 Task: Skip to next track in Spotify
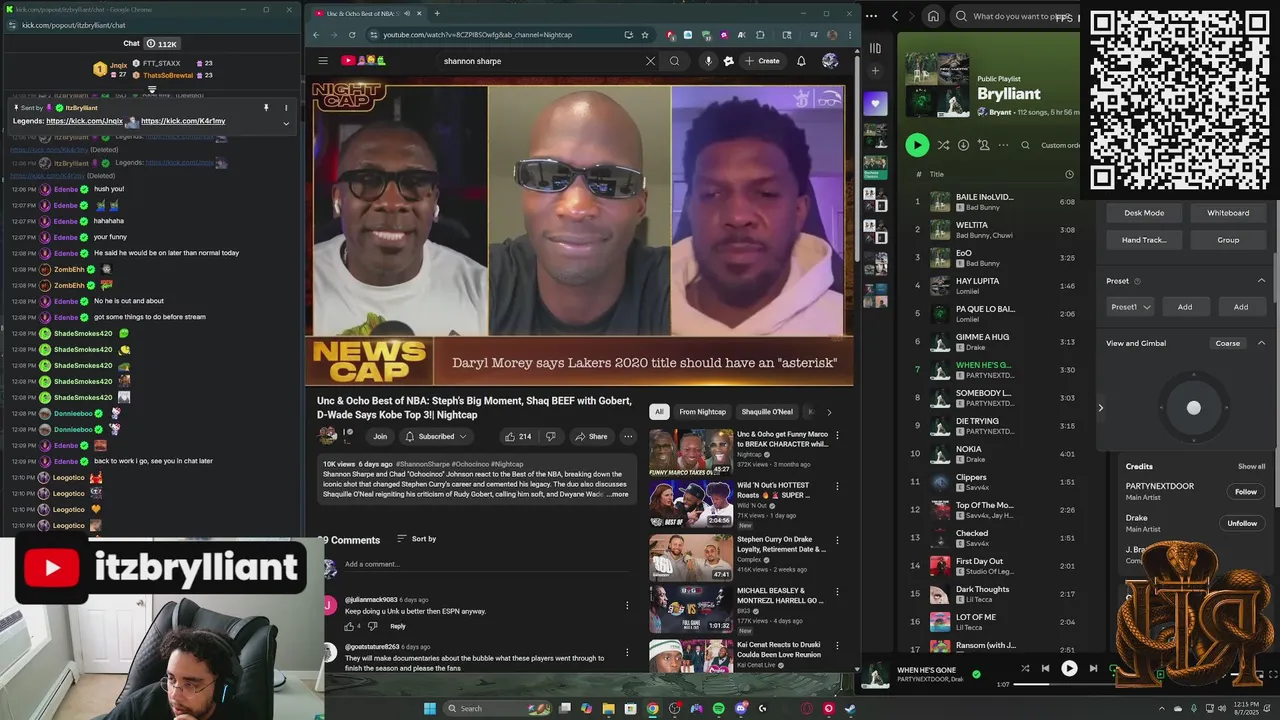click(1093, 668)
